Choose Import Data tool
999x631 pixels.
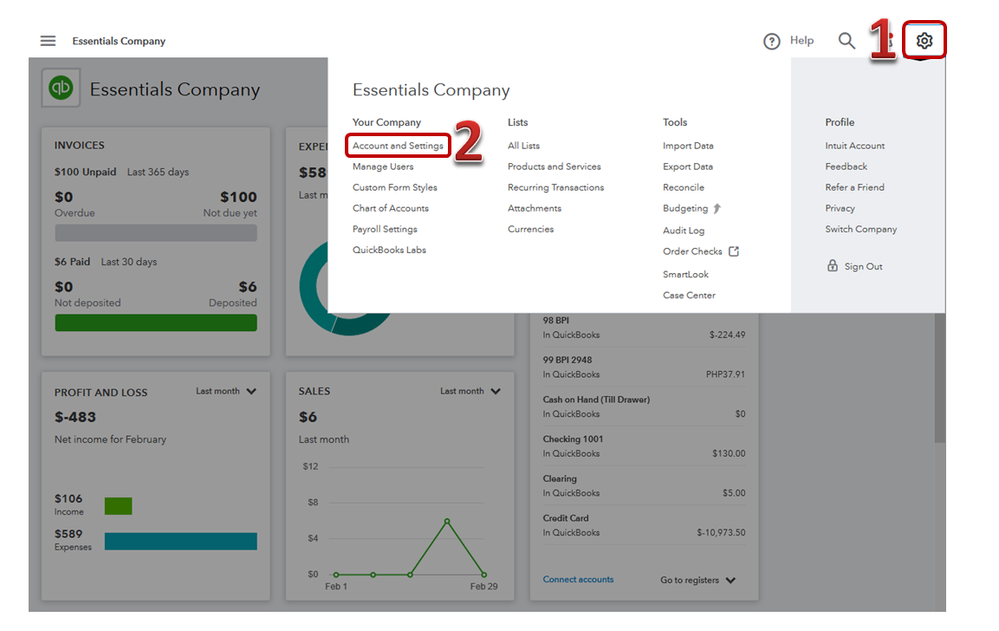688,145
